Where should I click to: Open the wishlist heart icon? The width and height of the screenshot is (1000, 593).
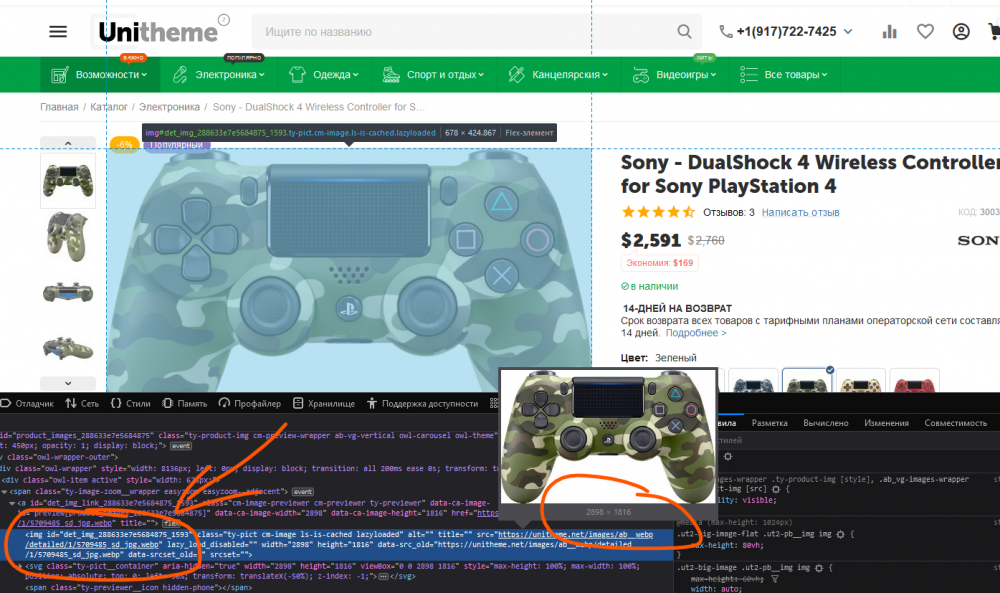tap(925, 32)
